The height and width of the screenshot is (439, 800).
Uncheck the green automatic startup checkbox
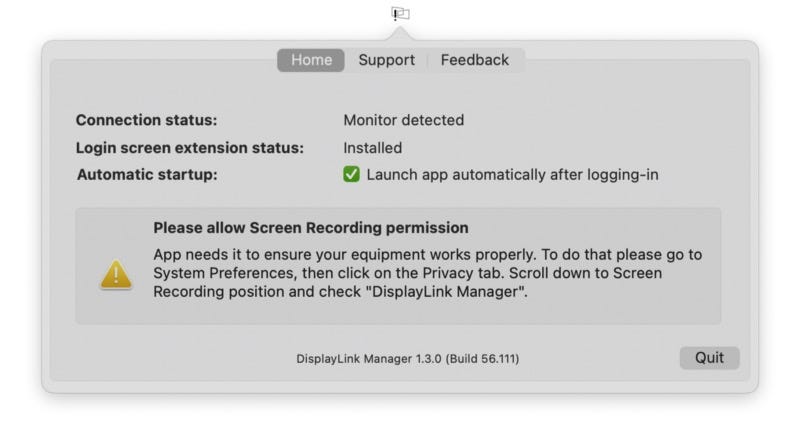click(x=351, y=174)
